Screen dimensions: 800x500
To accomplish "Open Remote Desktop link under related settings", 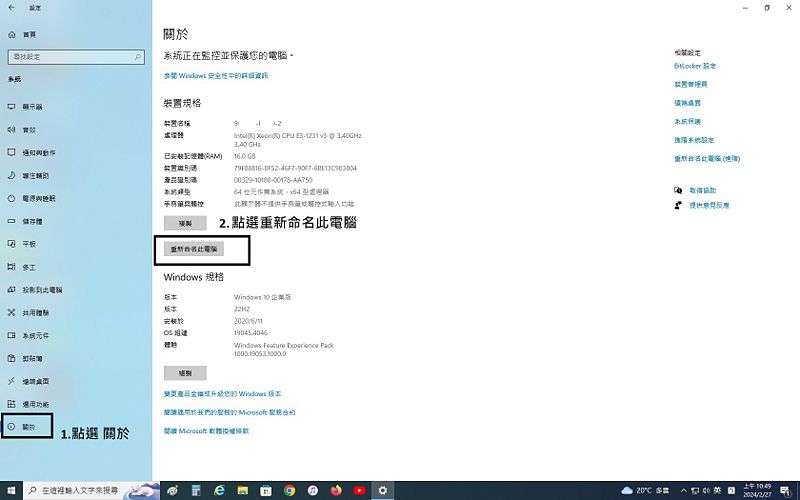I will 687,103.
